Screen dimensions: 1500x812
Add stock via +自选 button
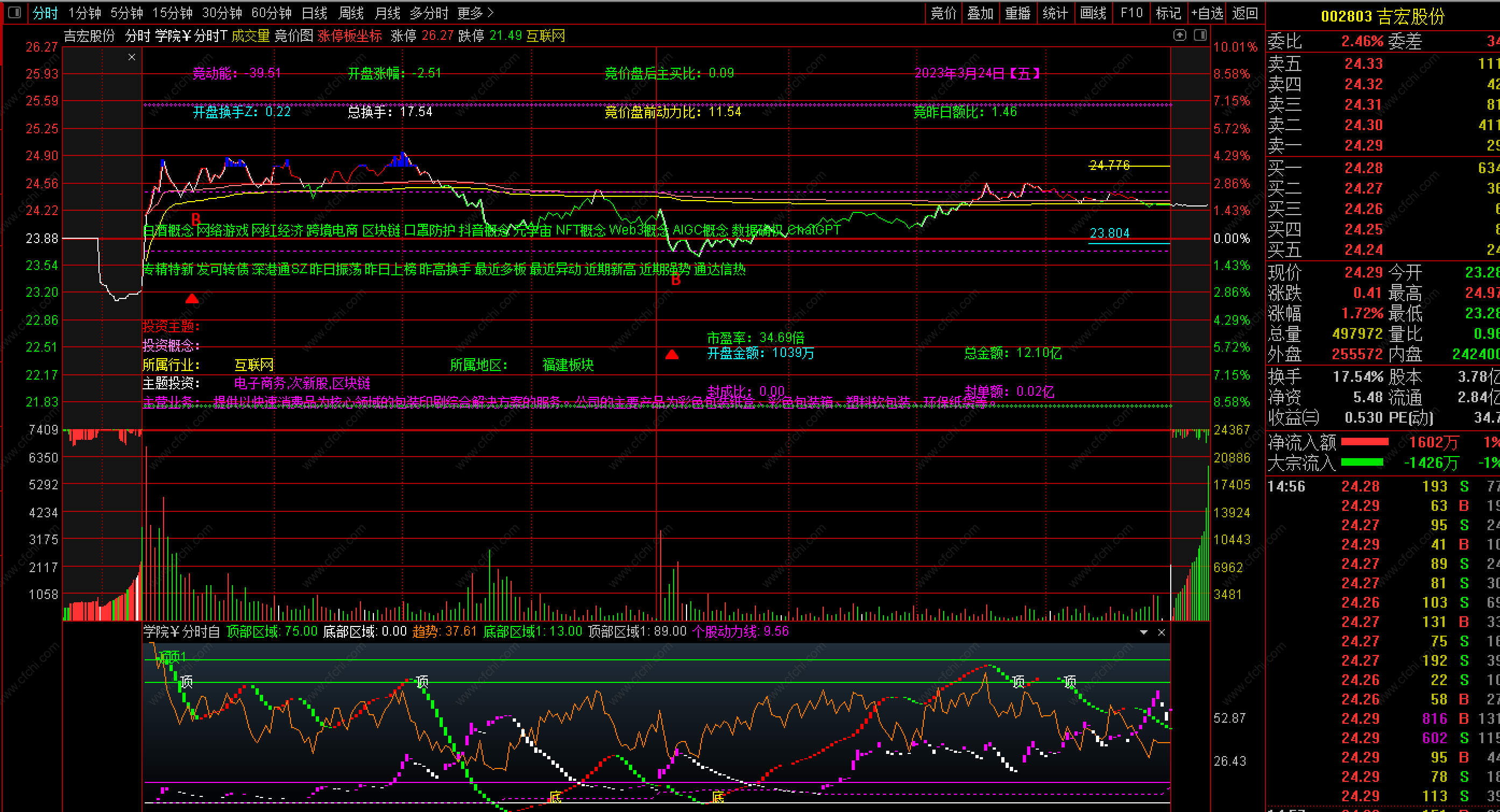pyautogui.click(x=1207, y=13)
